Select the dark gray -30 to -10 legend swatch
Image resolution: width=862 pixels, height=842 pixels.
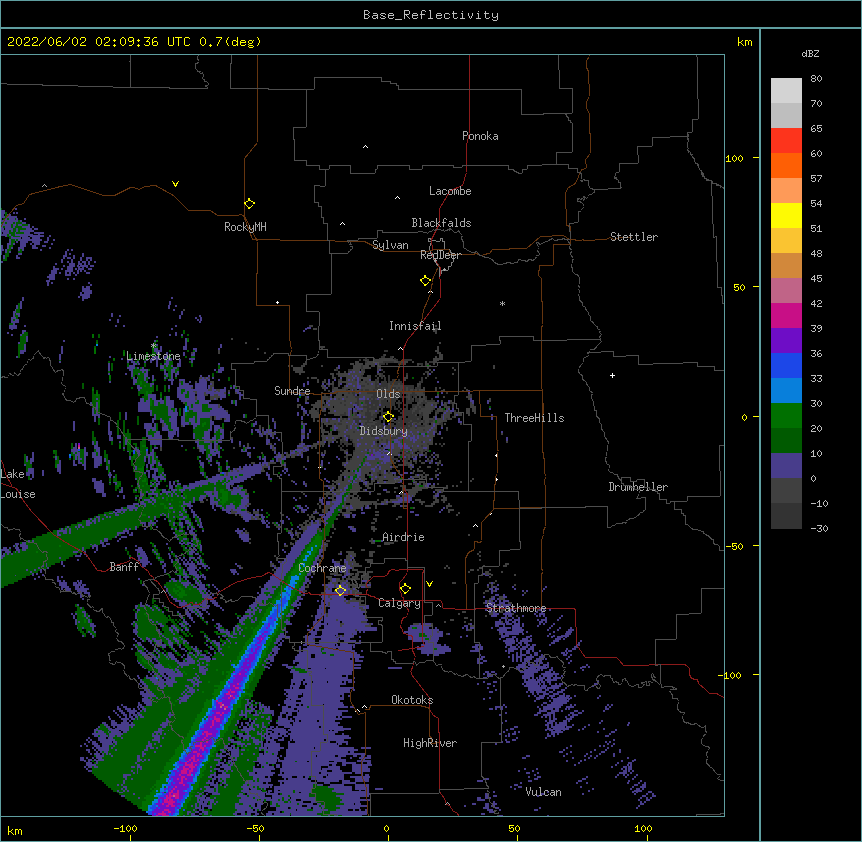(786, 516)
